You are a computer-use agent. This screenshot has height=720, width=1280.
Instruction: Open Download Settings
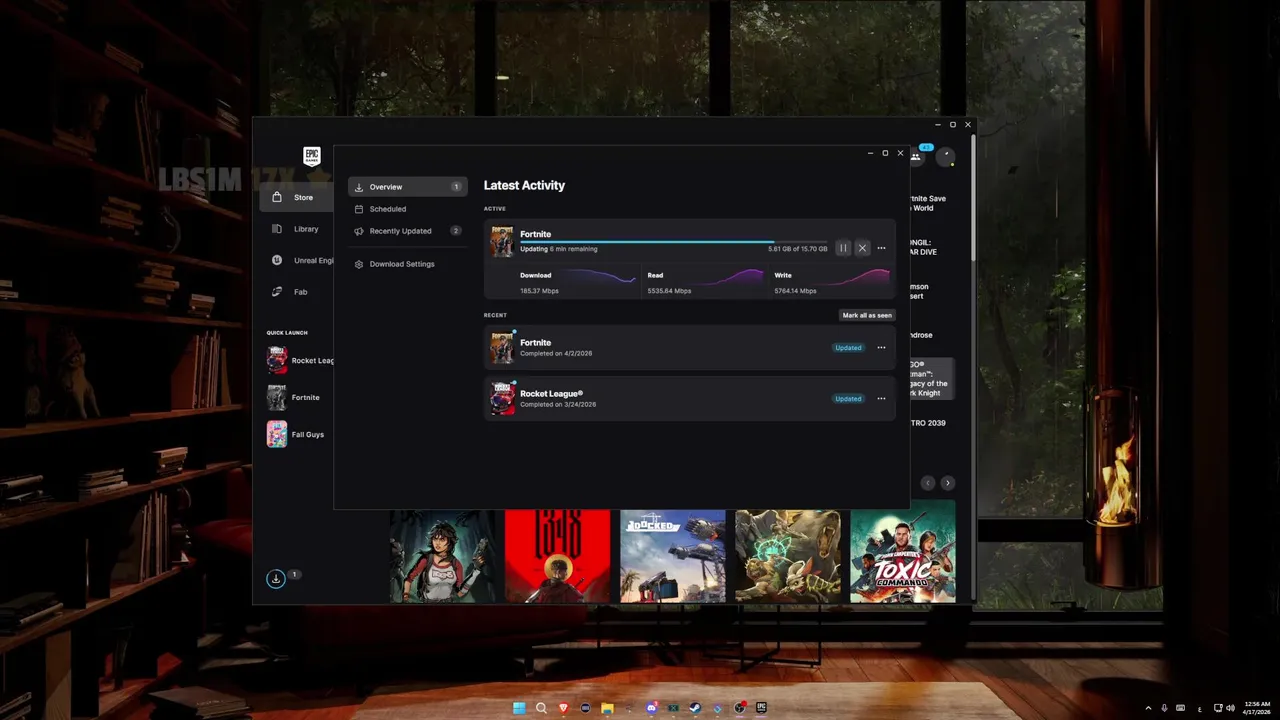click(x=408, y=264)
